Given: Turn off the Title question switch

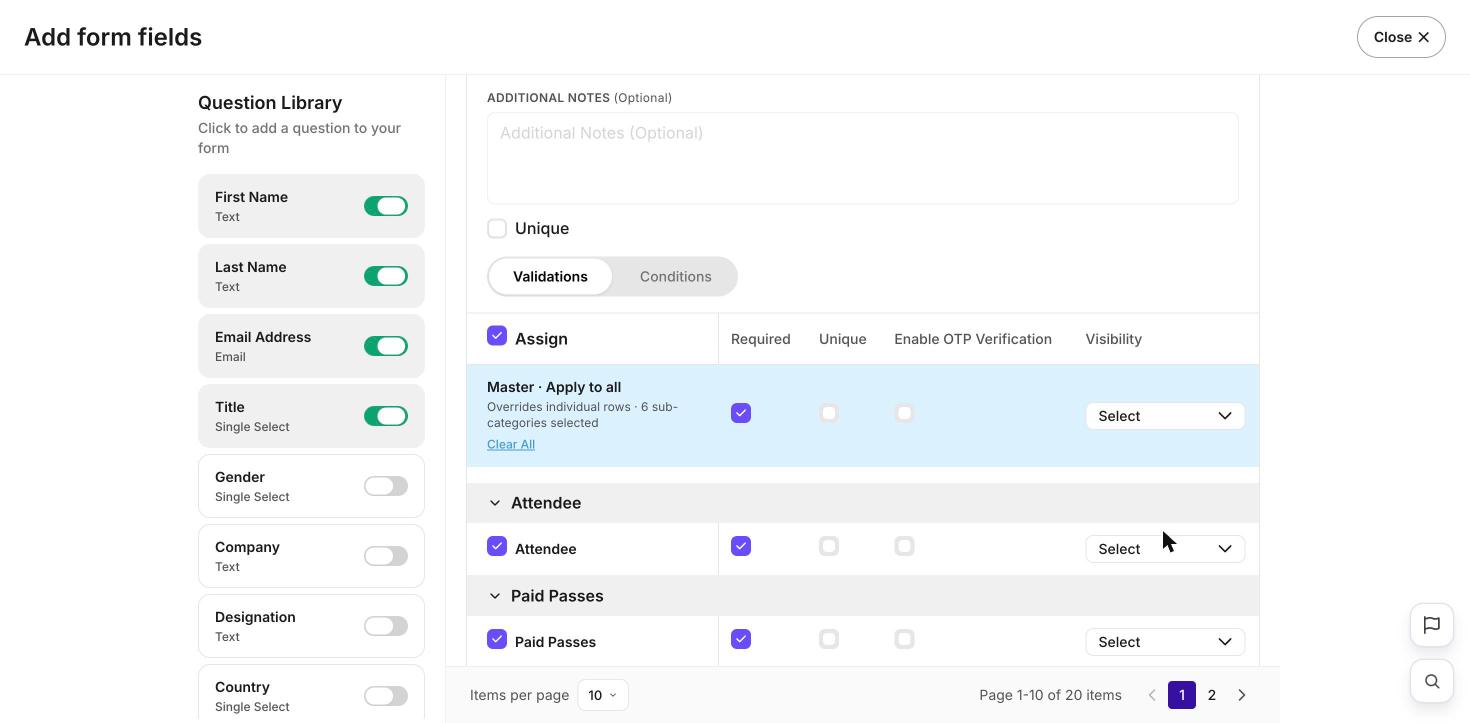Looking at the screenshot, I should pyautogui.click(x=386, y=416).
